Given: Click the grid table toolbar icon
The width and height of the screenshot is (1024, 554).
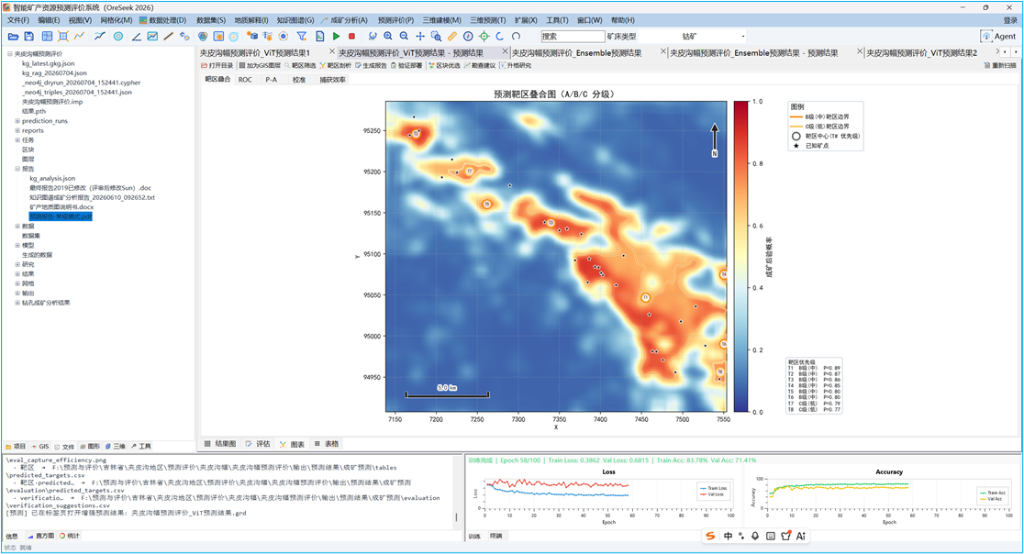Looking at the screenshot, I should click(x=47, y=37).
